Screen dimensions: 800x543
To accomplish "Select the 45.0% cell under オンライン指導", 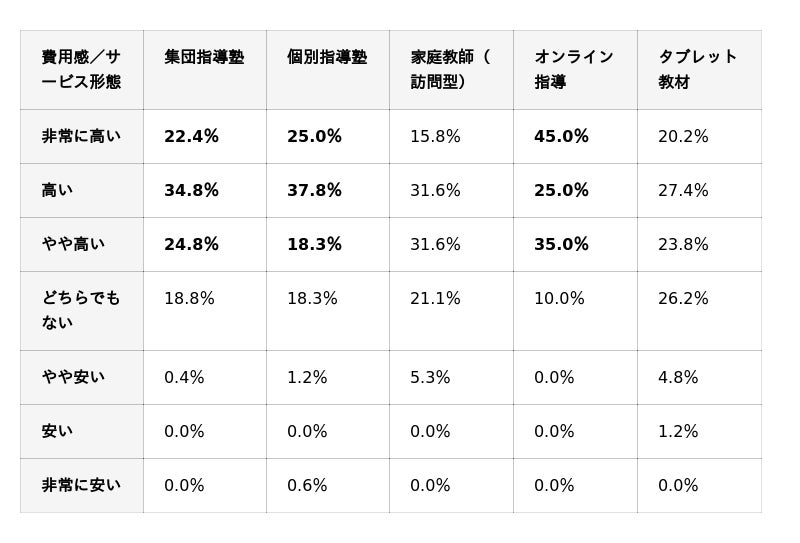I will (561, 137).
